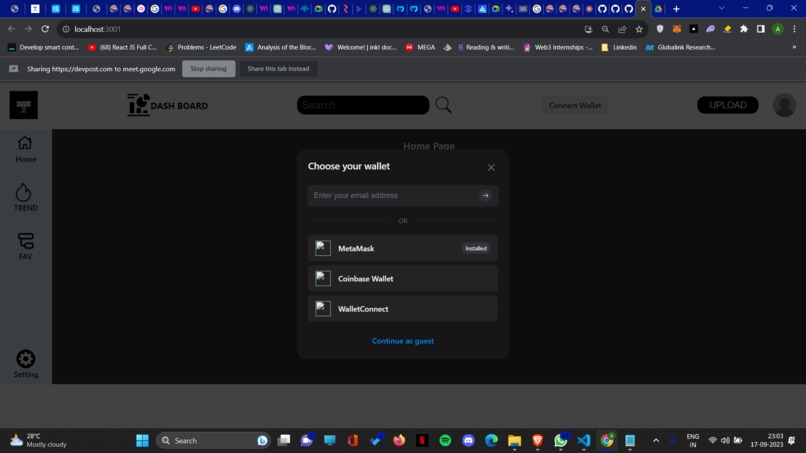Screen dimensions: 806x453
Task: Click Share this tab instead
Action: coord(278,68)
